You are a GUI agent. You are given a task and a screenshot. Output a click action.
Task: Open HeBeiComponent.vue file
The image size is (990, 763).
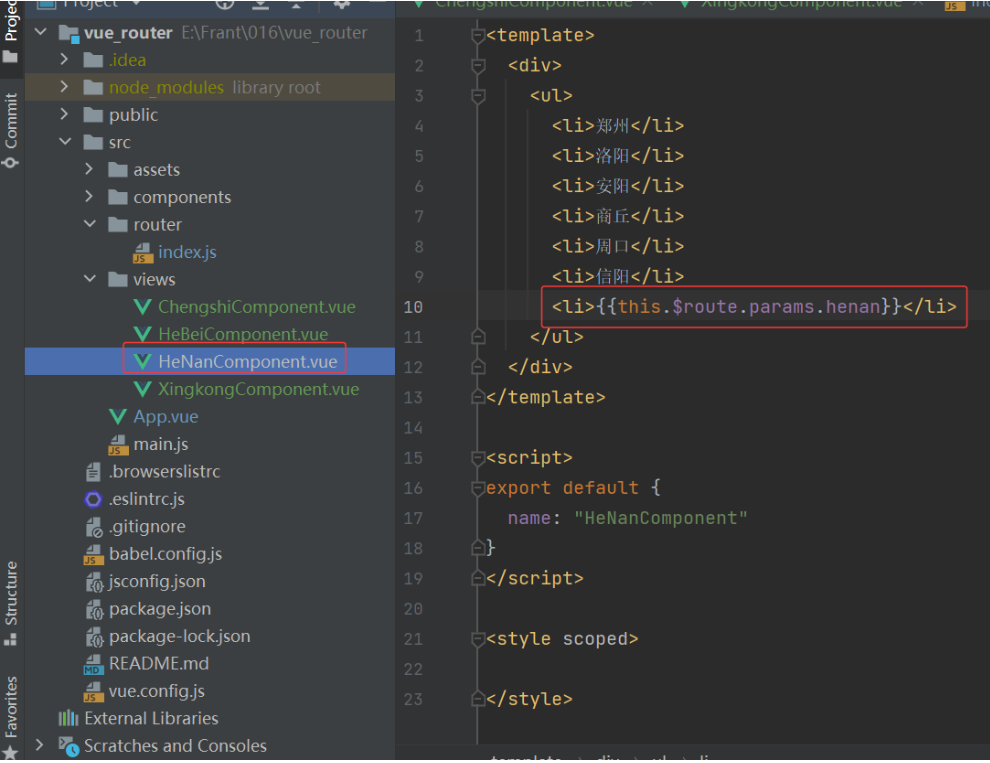tap(243, 334)
